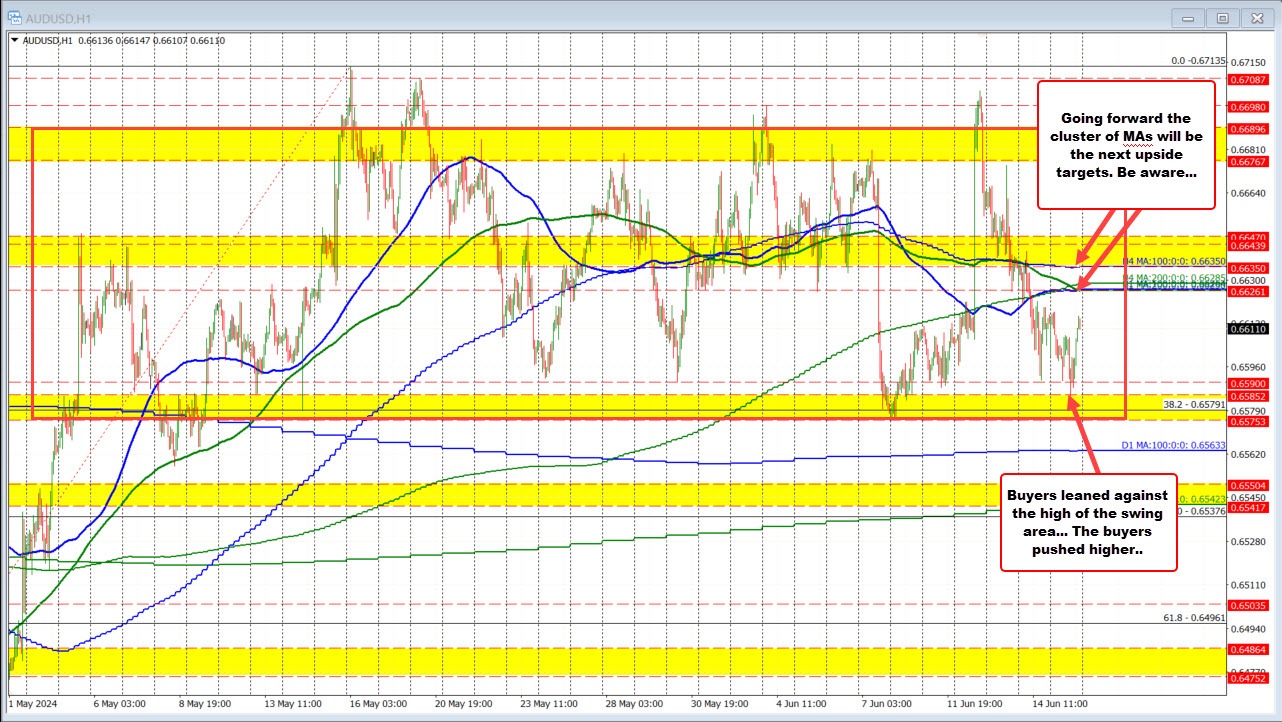The height and width of the screenshot is (722, 1282).
Task: Click the H4 MA:200 label showing 0.66285
Action: tap(1175, 277)
